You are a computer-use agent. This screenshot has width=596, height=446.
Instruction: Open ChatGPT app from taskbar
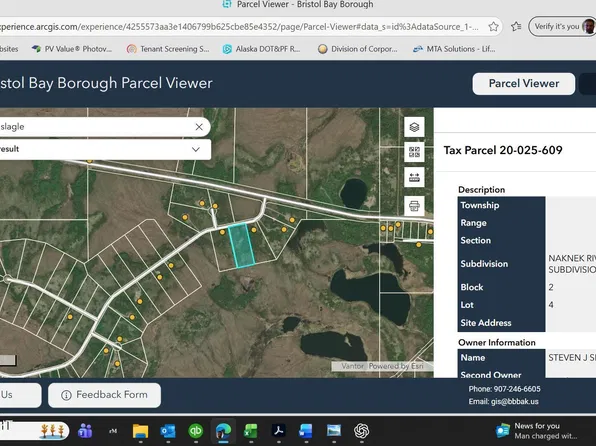[x=361, y=431]
